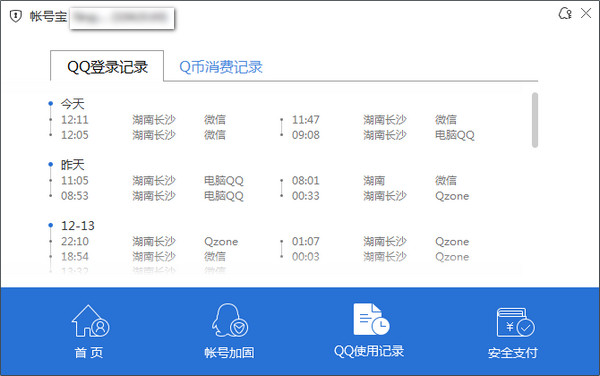Click 湖南 location in 08:01 row
The height and width of the screenshot is (376, 600).
point(374,181)
